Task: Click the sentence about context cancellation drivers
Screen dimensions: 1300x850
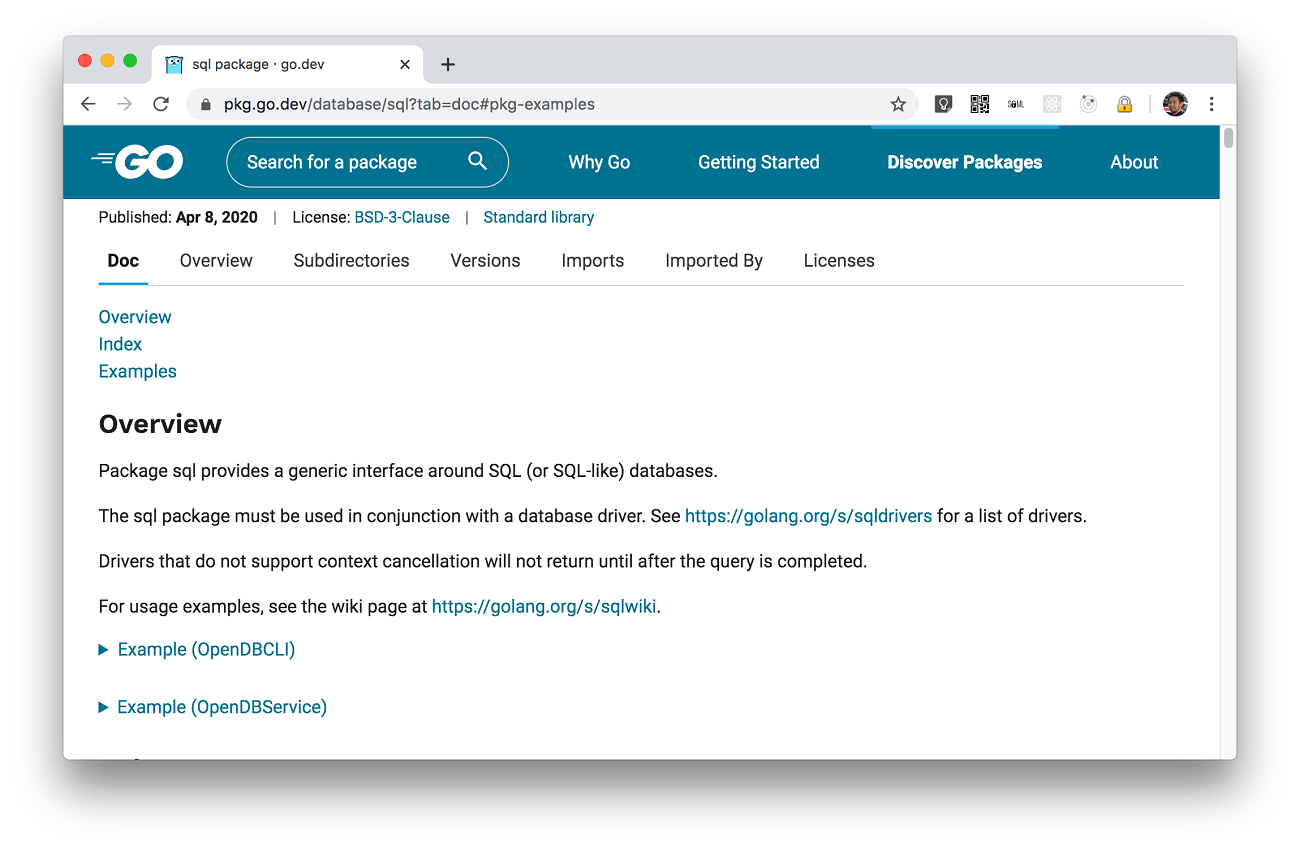Action: point(483,561)
